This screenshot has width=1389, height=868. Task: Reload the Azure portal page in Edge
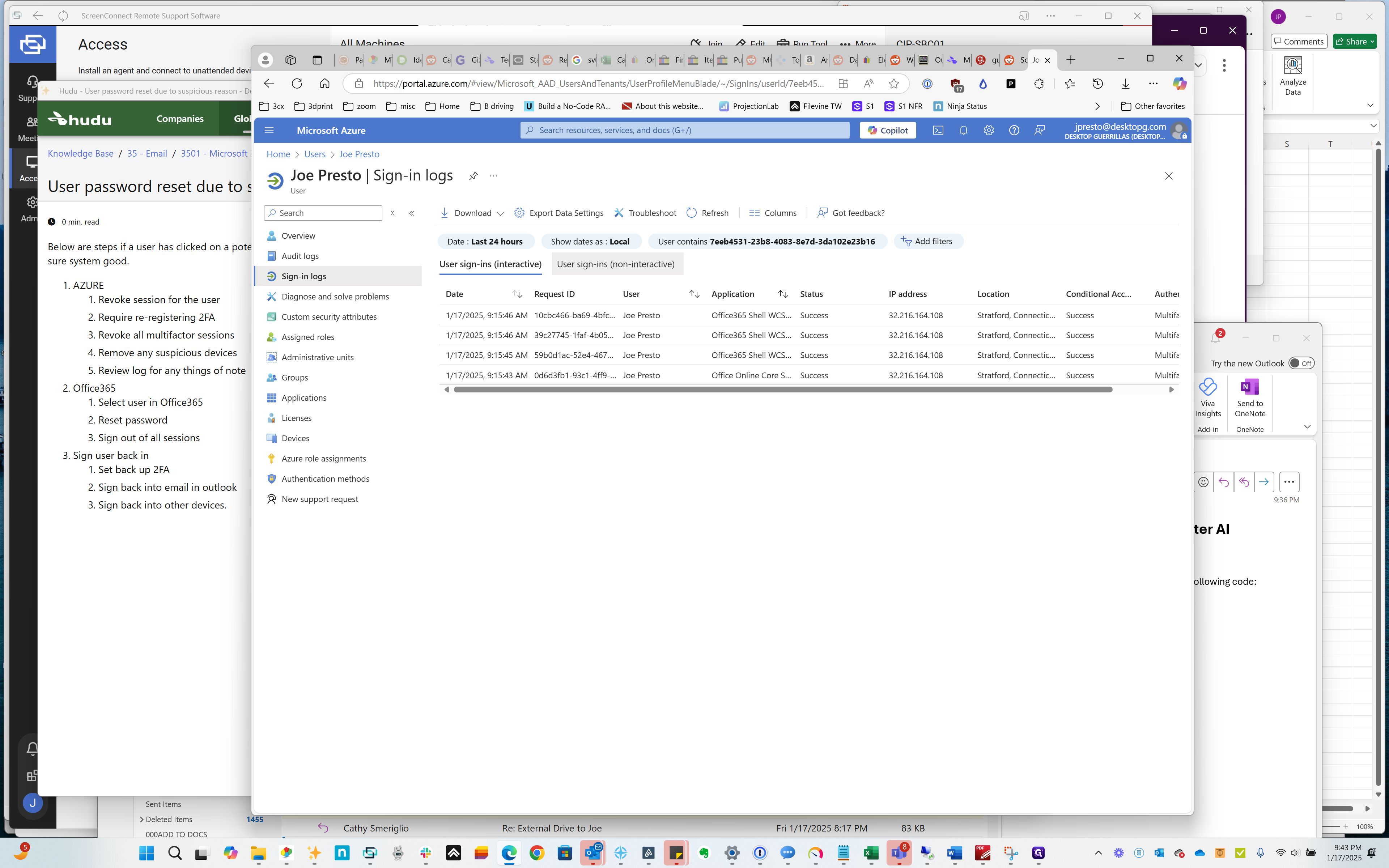297,84
